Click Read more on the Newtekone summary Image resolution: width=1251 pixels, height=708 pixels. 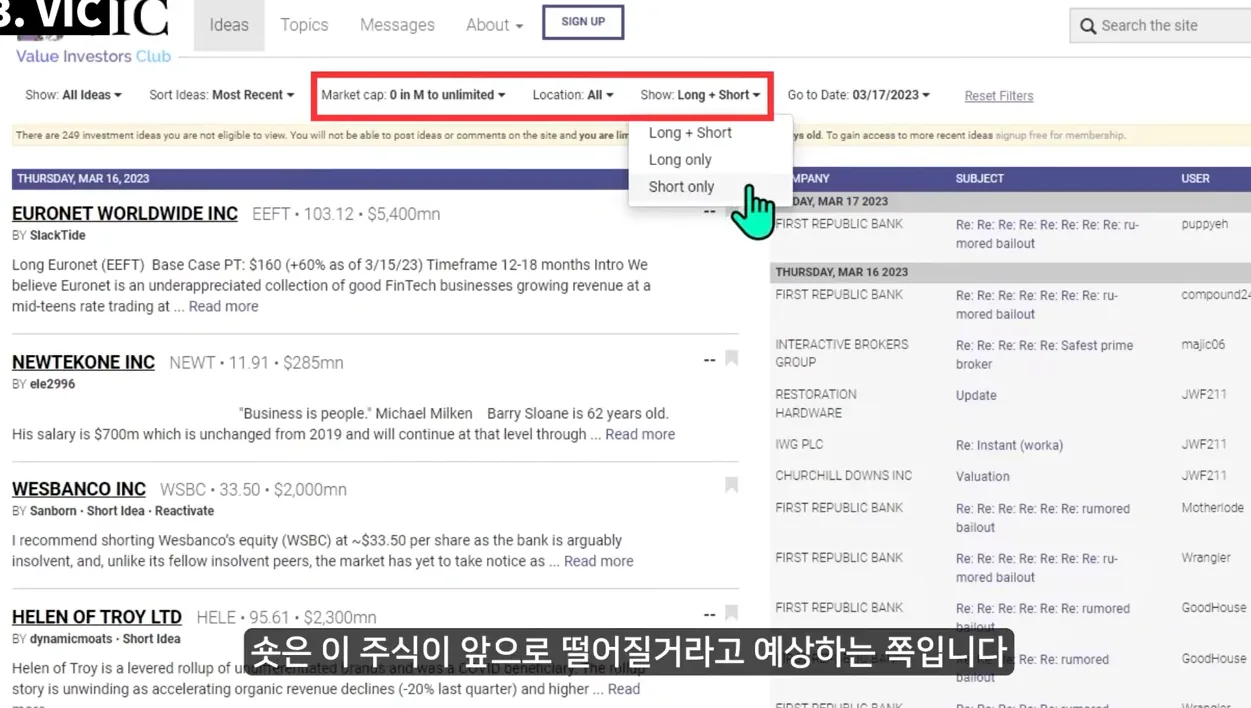(x=640, y=434)
